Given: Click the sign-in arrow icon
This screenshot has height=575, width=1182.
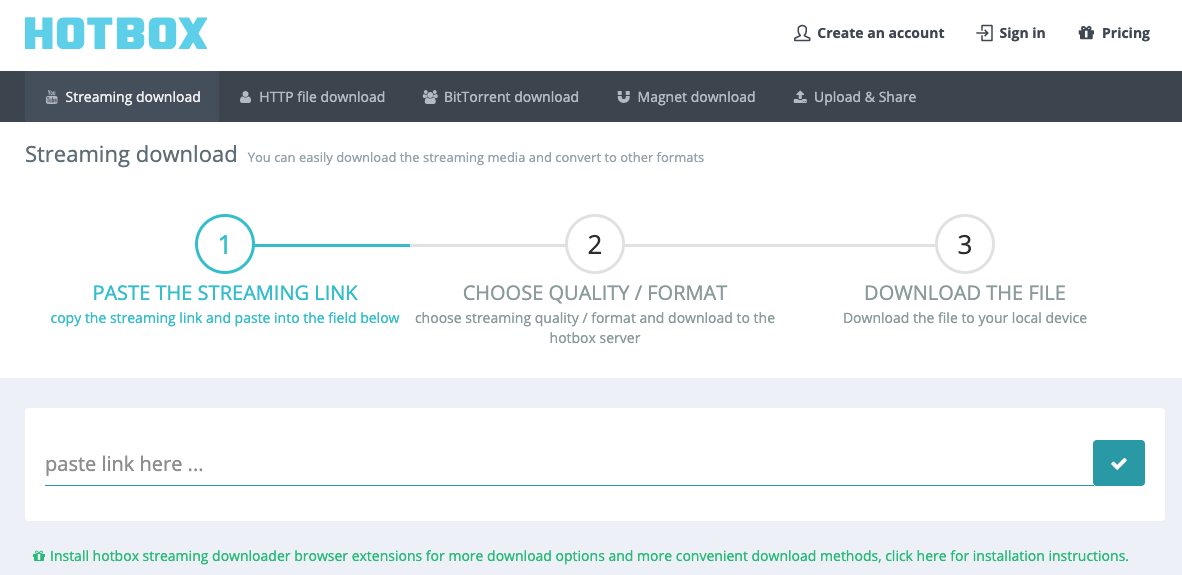Looking at the screenshot, I should point(984,33).
